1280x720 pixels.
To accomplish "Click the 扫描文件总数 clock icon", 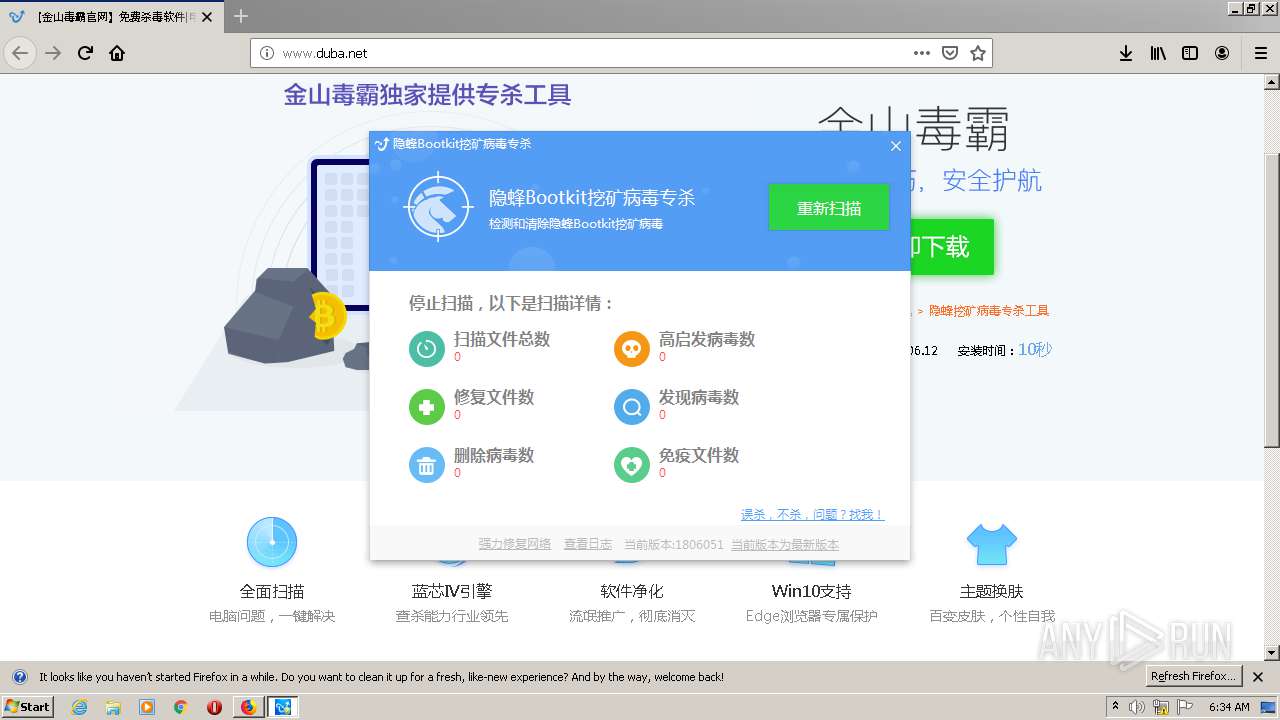I will [427, 349].
